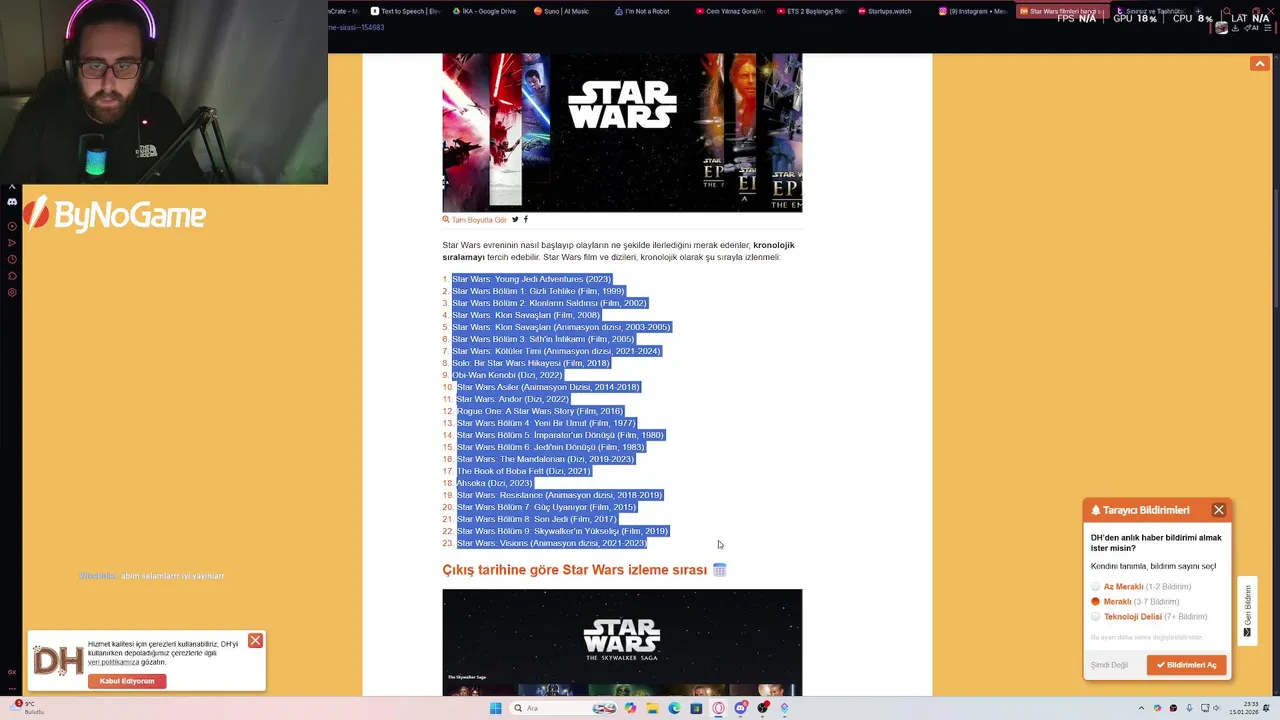Open Discord from the browser sidebar

[12, 202]
